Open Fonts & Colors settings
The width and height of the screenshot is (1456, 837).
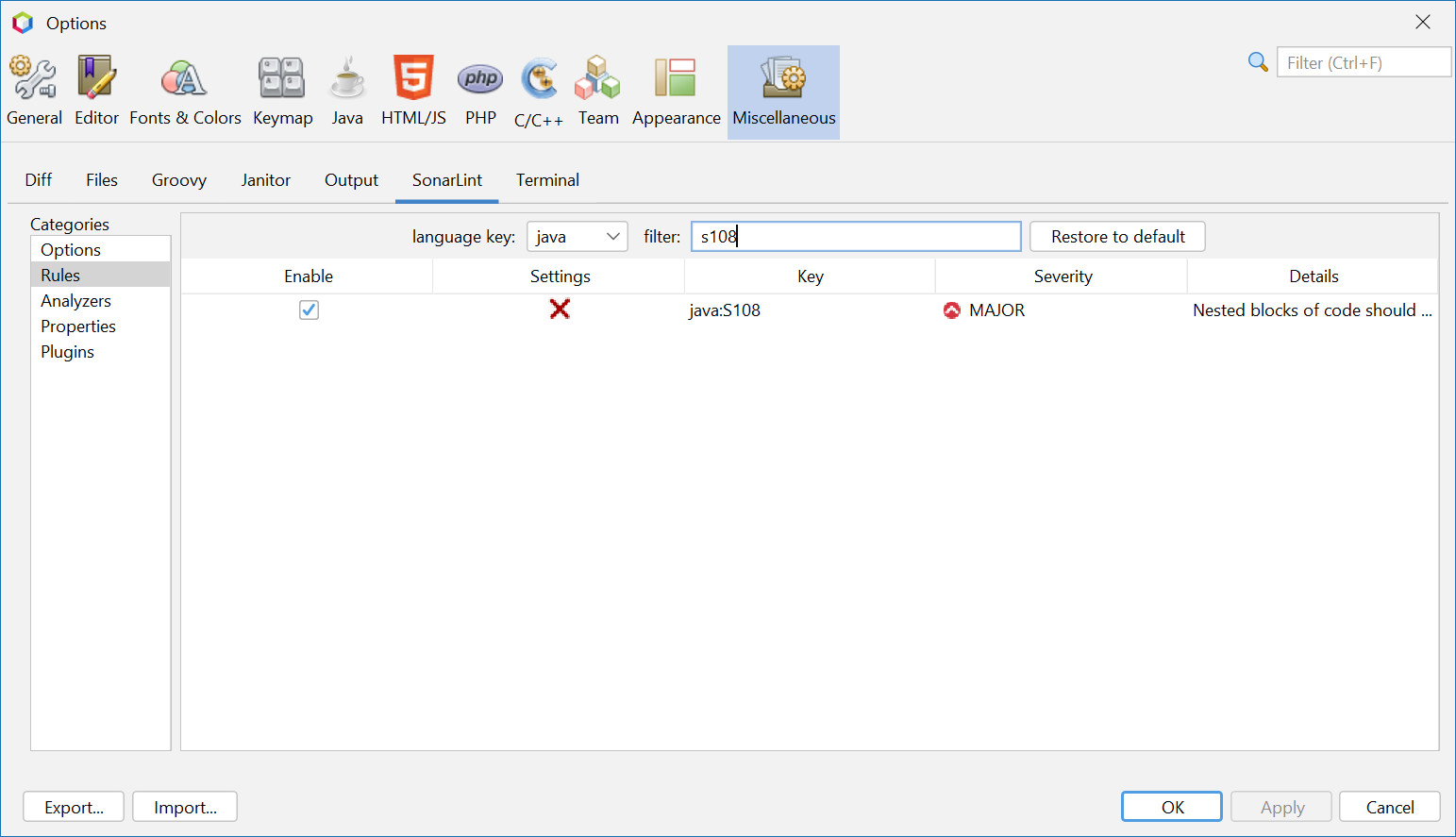(185, 90)
